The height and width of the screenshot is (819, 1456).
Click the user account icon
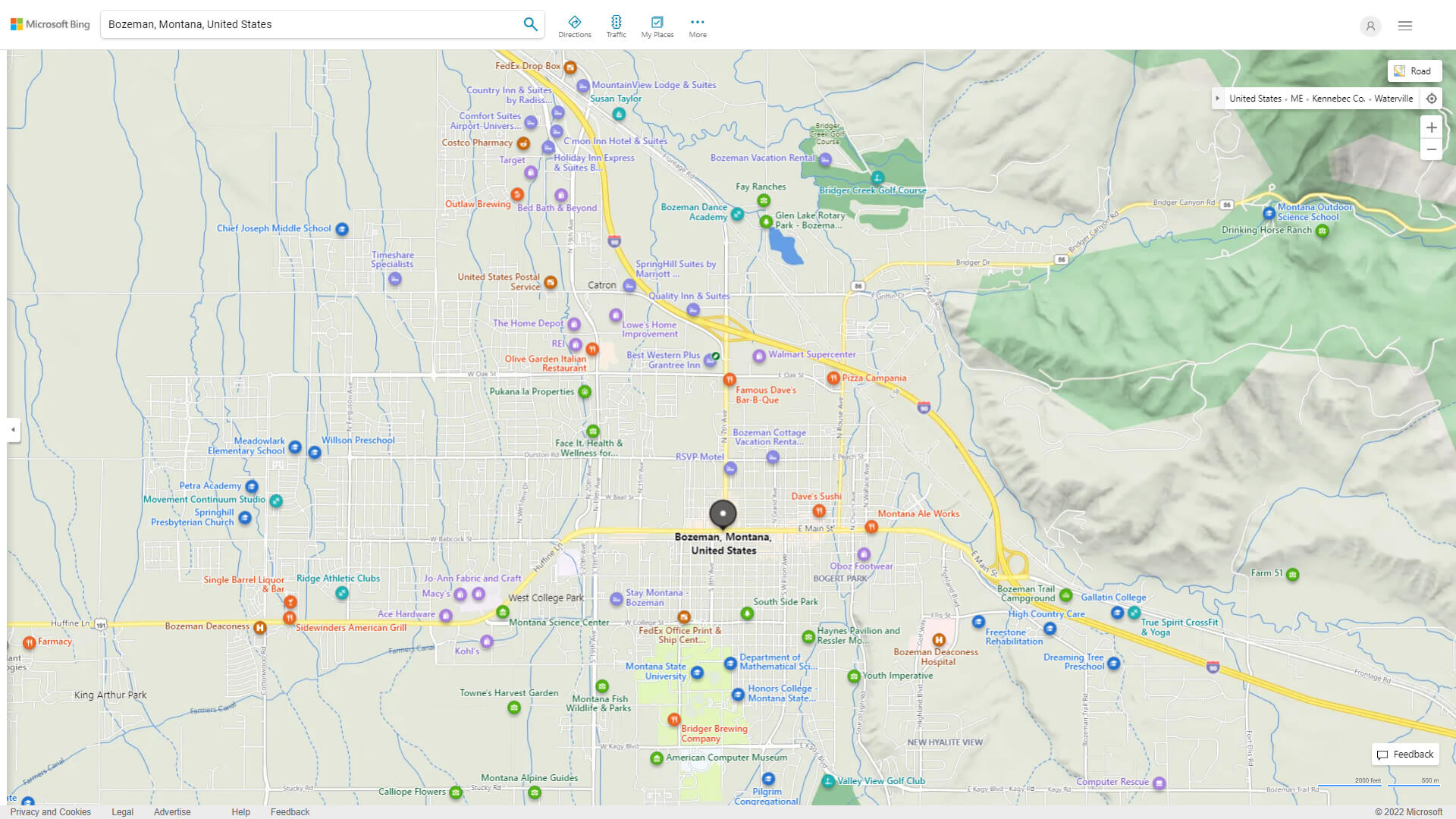(1370, 27)
